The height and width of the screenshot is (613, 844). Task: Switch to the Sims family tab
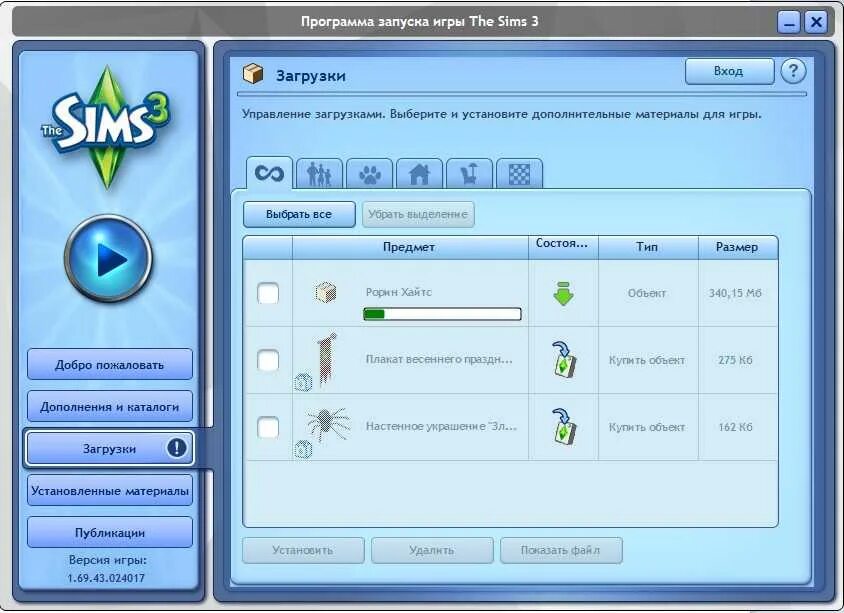click(319, 174)
